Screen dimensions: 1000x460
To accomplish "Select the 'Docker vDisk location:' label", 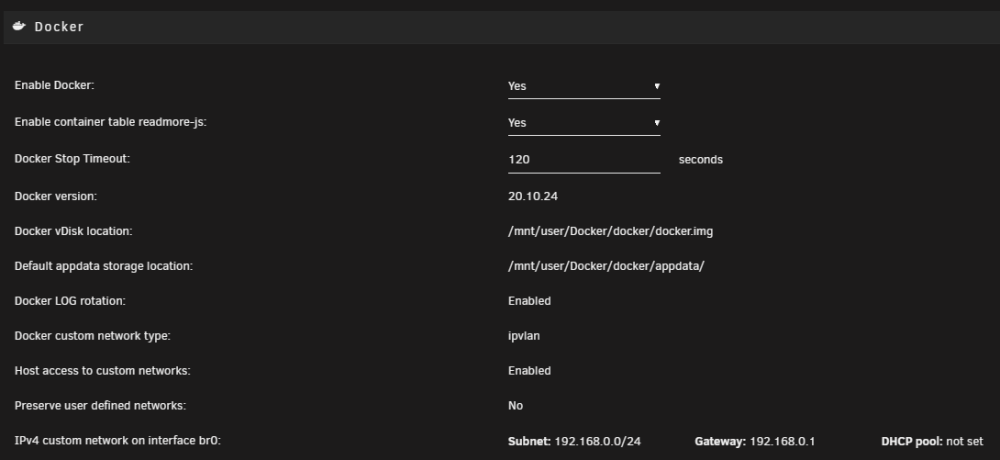I will 73,232.
